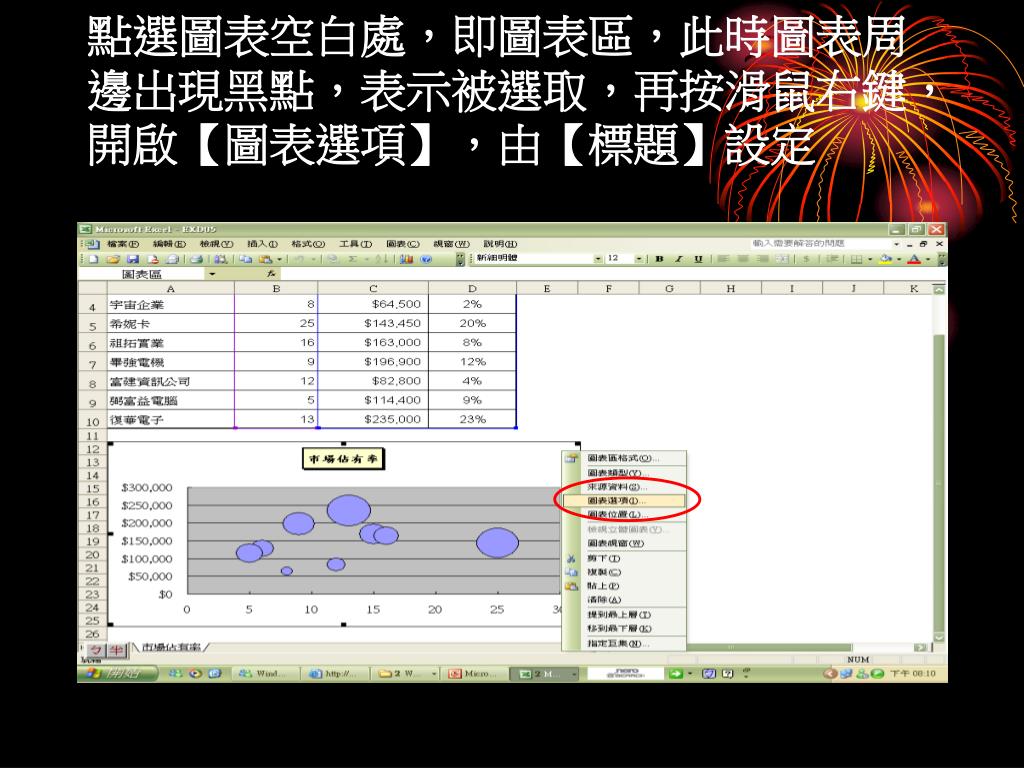Click the Chart Wizard icon

(x=406, y=259)
